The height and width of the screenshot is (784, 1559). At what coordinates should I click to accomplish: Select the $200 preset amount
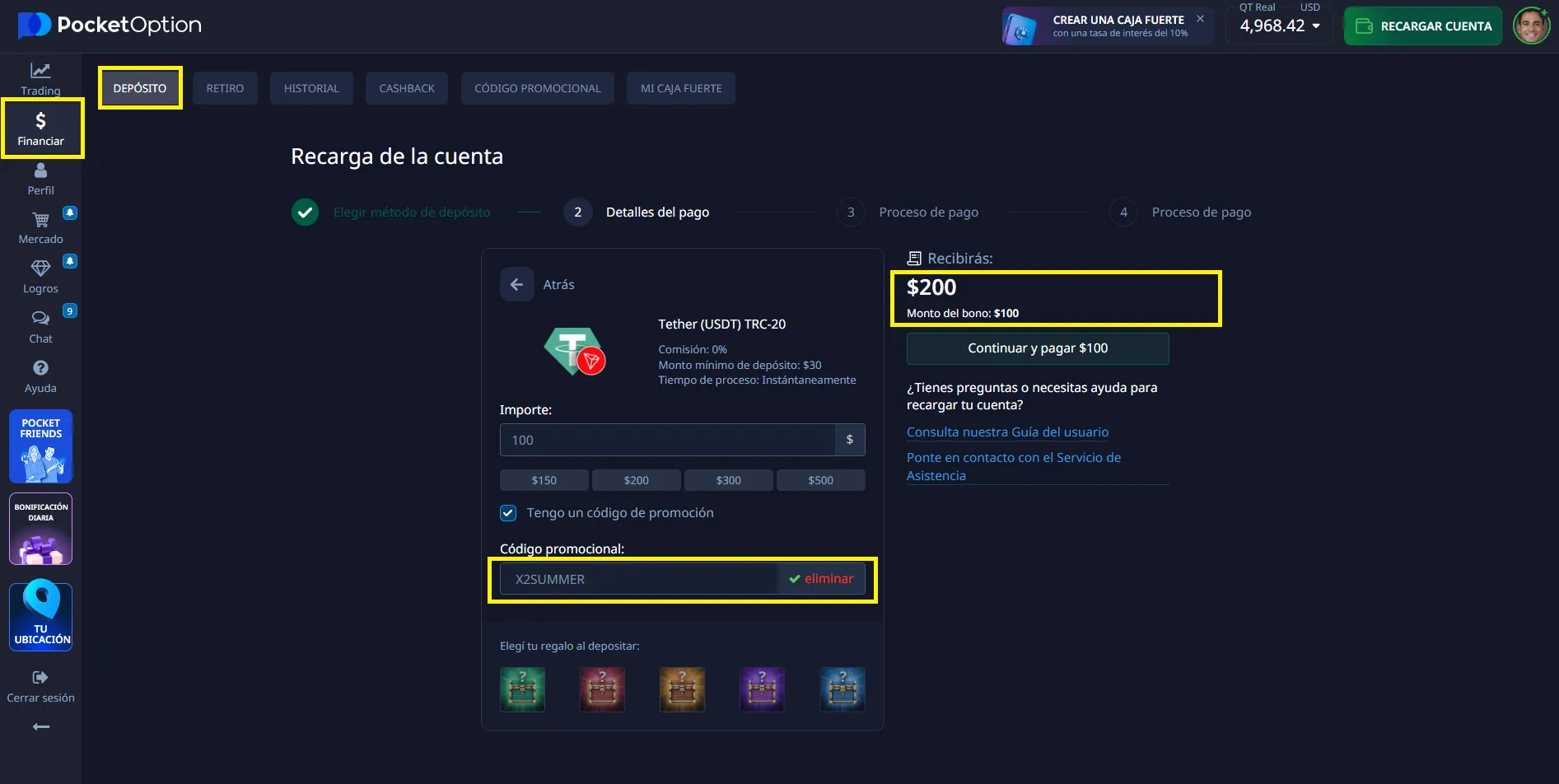coord(637,480)
